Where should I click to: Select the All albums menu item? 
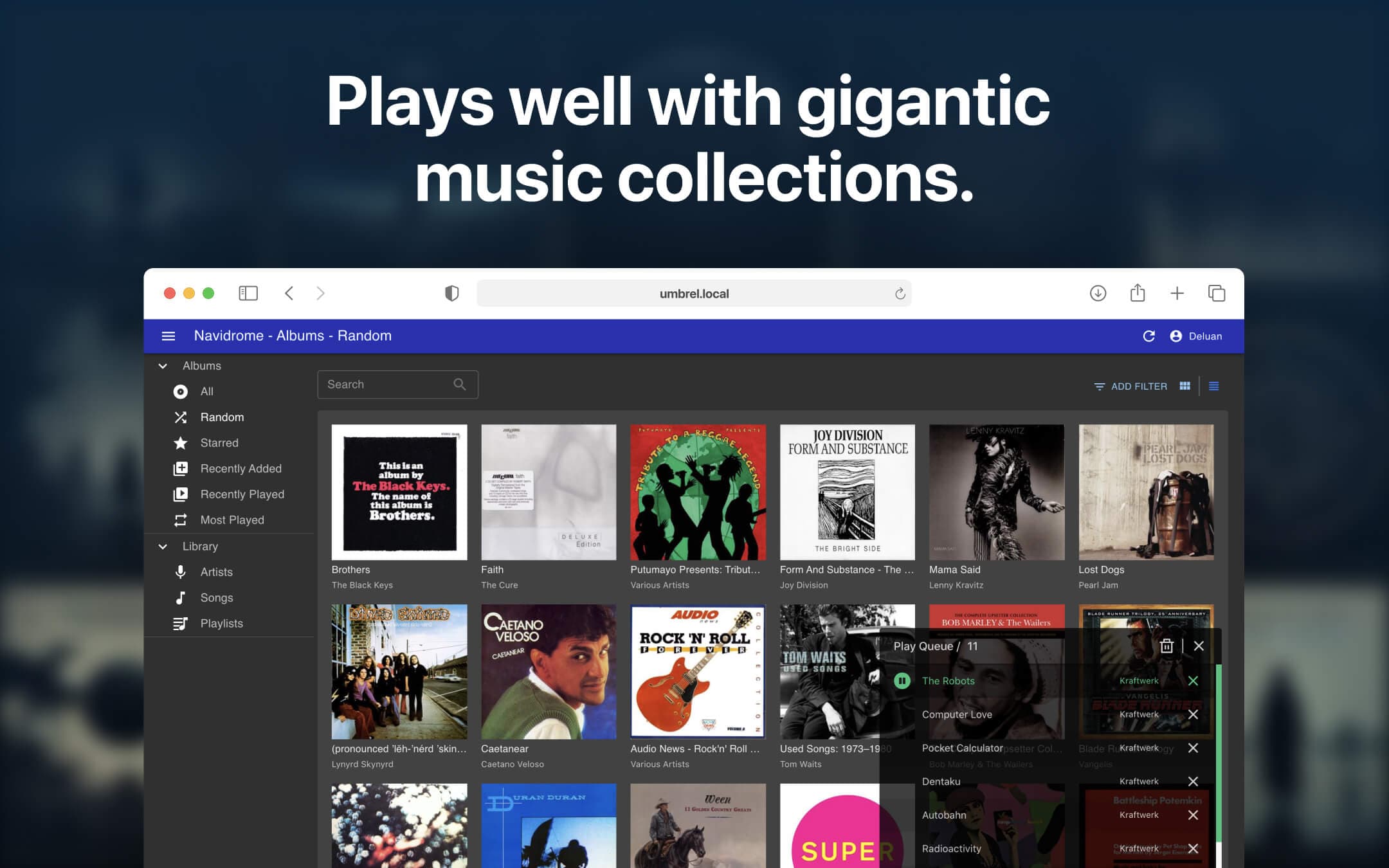[x=207, y=391]
